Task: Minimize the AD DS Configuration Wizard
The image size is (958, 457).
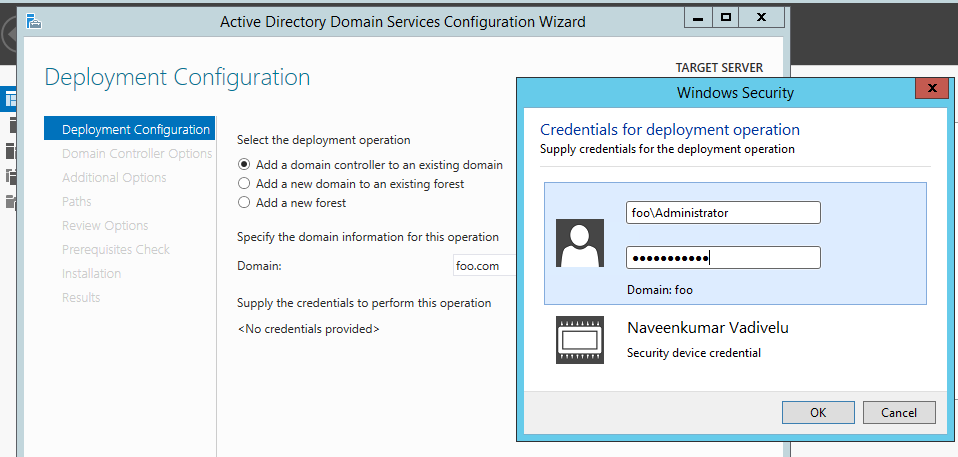Action: [x=698, y=18]
